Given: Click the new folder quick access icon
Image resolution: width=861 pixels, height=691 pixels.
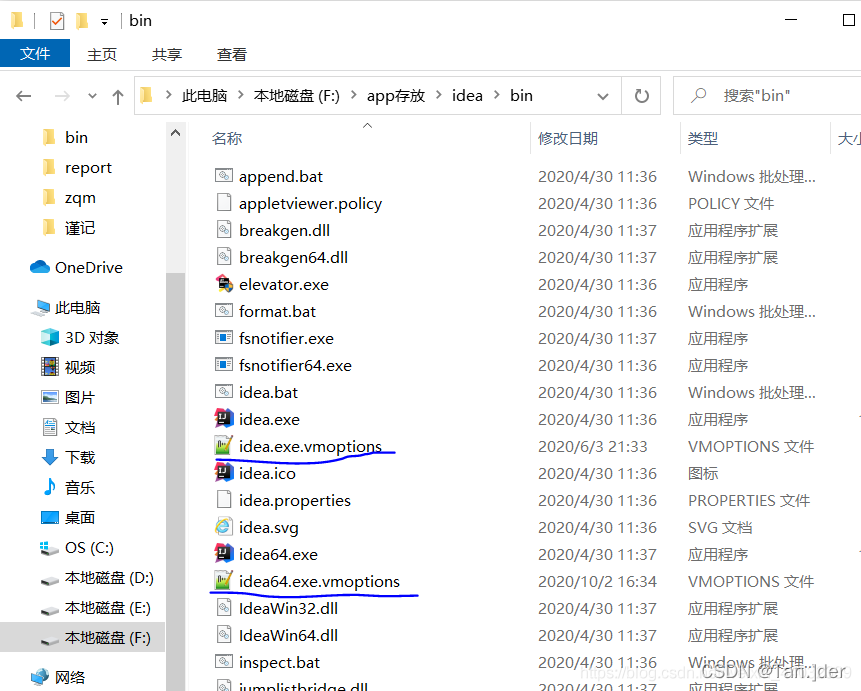Looking at the screenshot, I should 82,21.
